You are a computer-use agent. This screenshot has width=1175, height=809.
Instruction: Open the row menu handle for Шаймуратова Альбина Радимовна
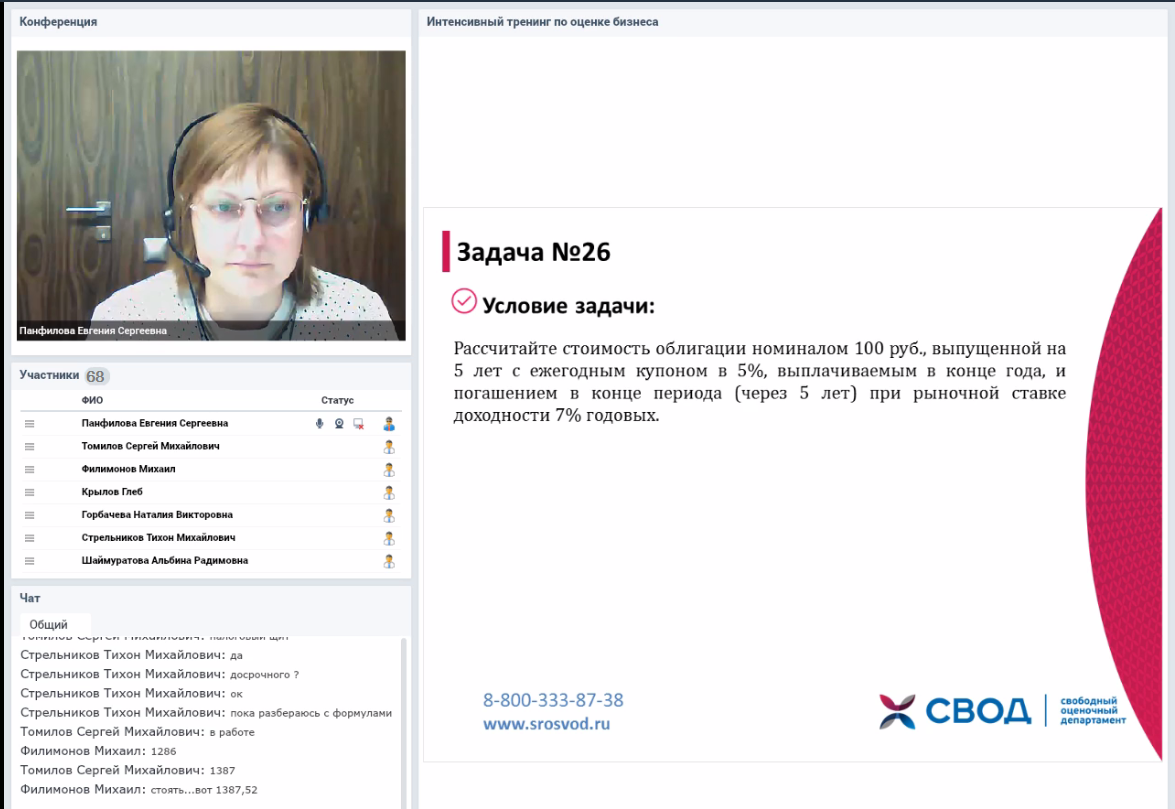point(29,561)
